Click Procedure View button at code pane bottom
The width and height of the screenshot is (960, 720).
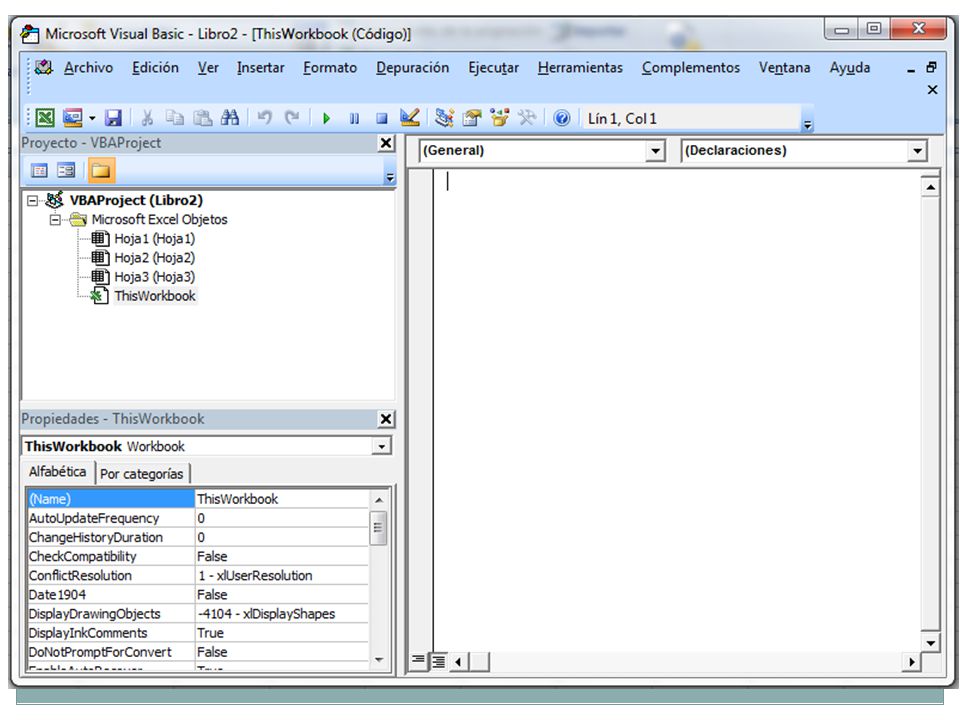418,660
